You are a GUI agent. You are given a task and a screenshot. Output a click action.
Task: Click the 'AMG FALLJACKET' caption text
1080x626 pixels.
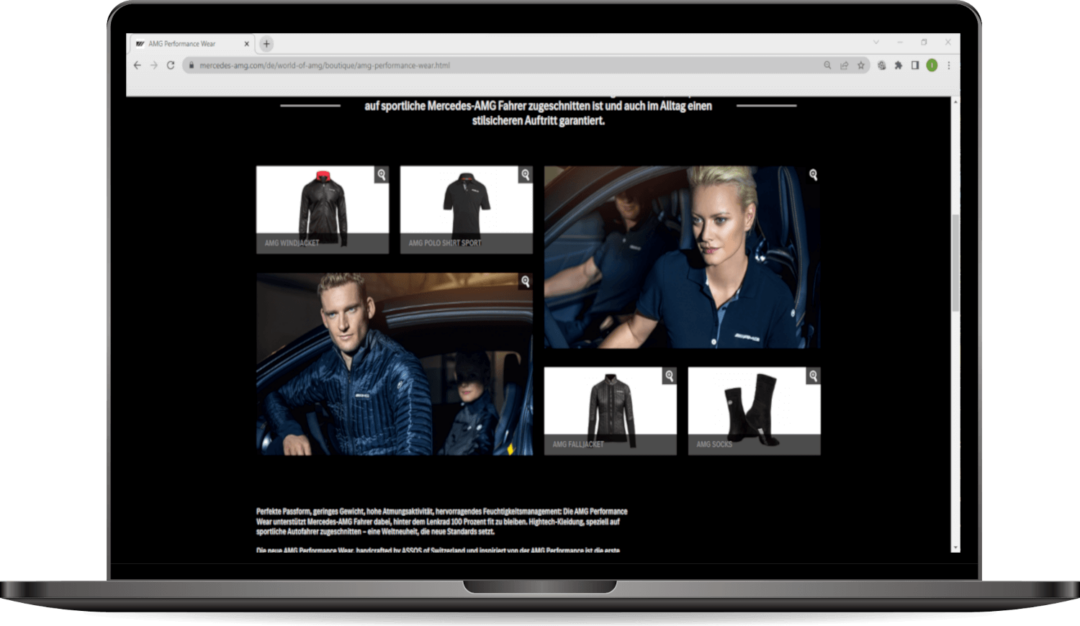(x=578, y=444)
